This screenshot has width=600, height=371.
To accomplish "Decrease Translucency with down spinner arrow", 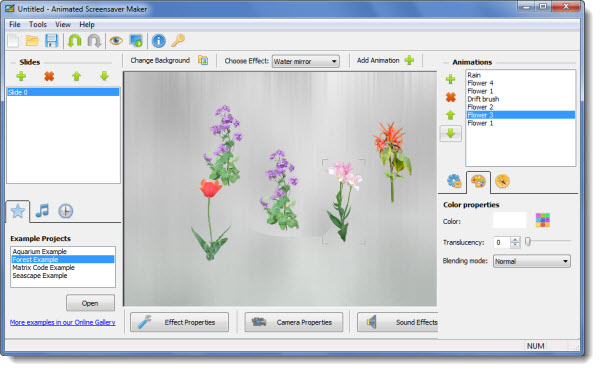I will 515,245.
